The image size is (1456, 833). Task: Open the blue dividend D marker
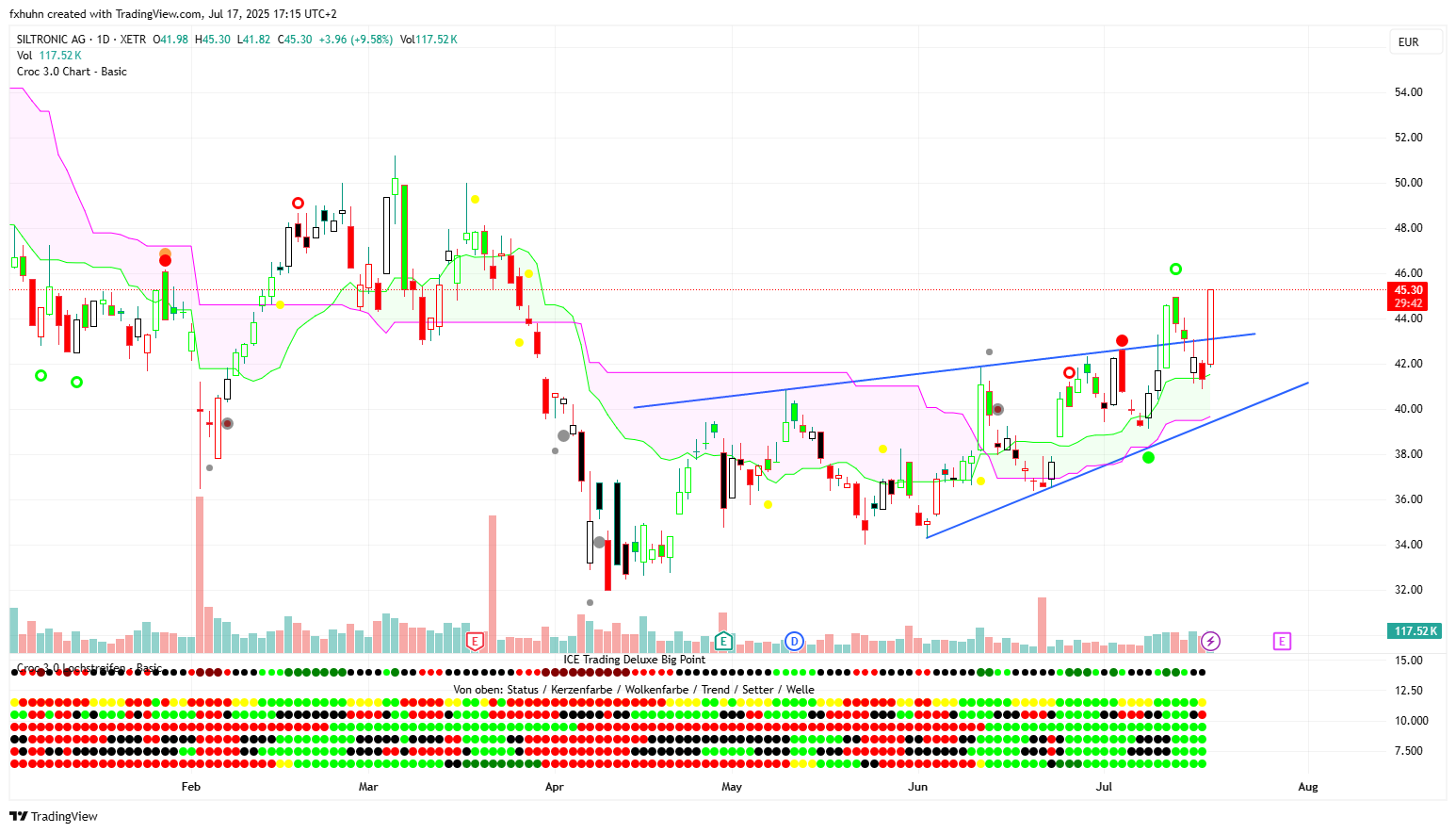[x=794, y=642]
